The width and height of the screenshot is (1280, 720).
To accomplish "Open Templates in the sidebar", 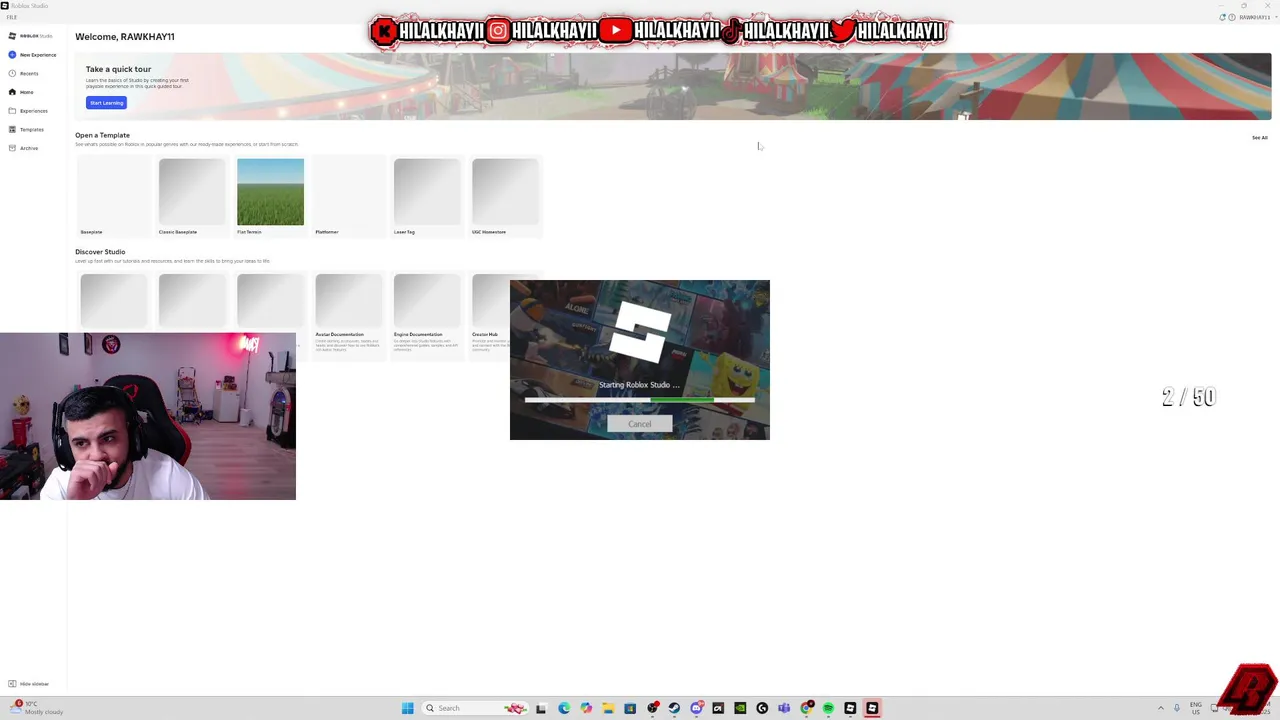I will click(x=26, y=129).
